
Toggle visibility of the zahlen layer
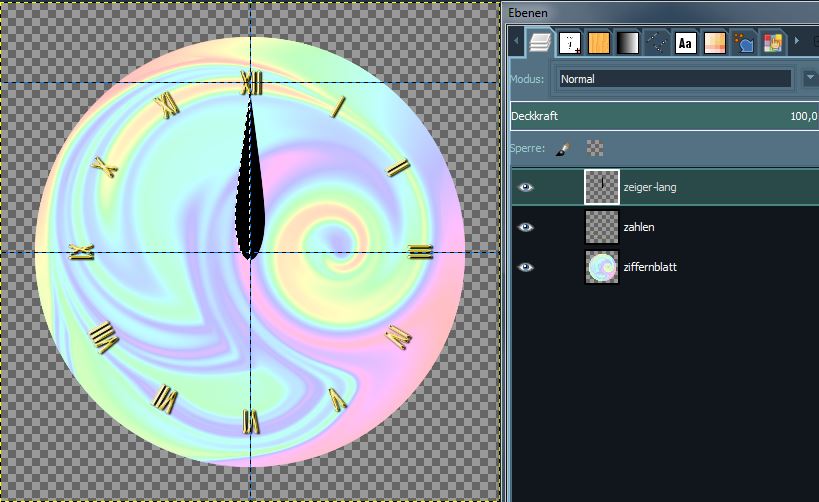[526, 227]
